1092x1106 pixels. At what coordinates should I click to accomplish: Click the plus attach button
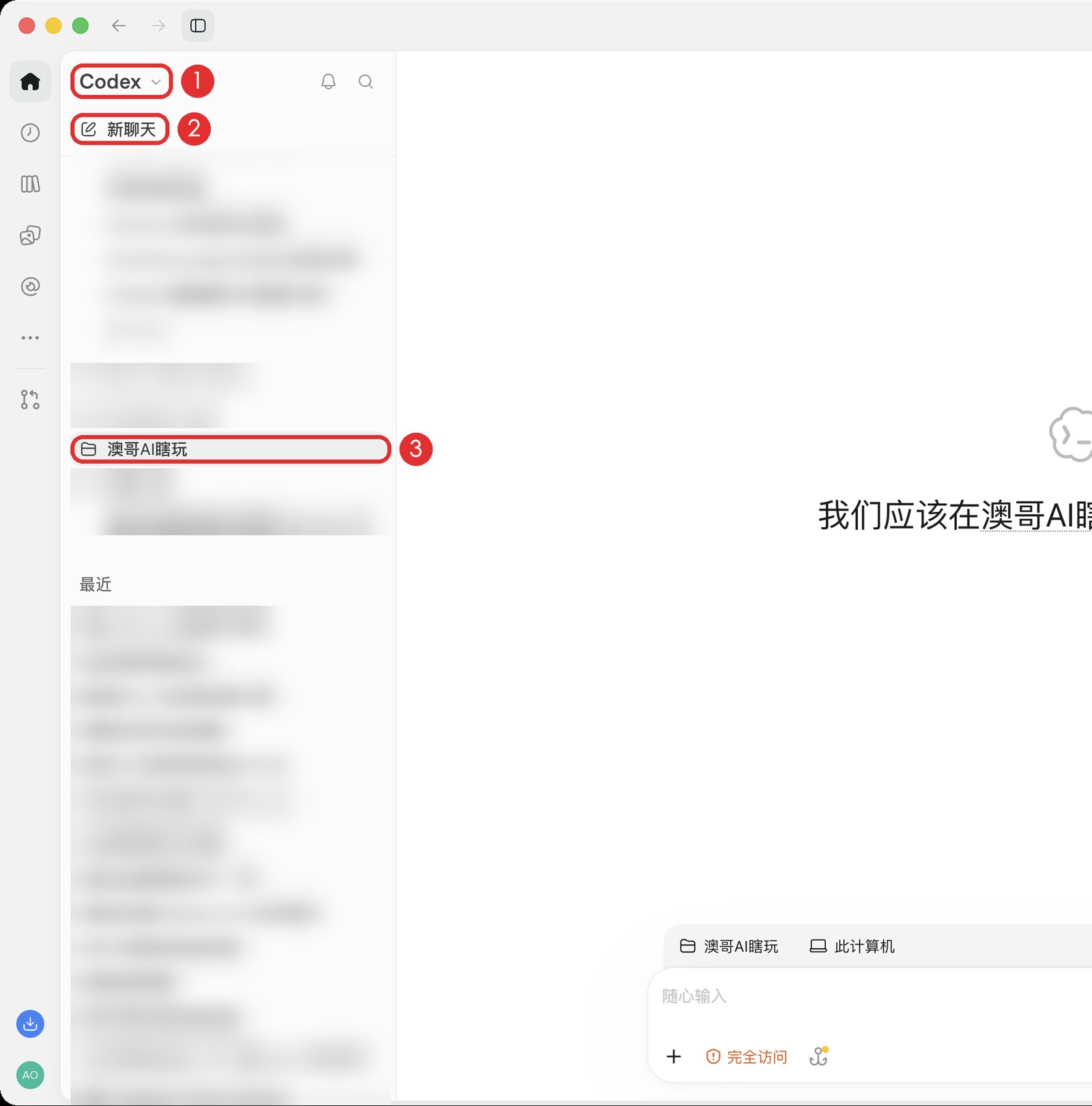(x=674, y=1057)
